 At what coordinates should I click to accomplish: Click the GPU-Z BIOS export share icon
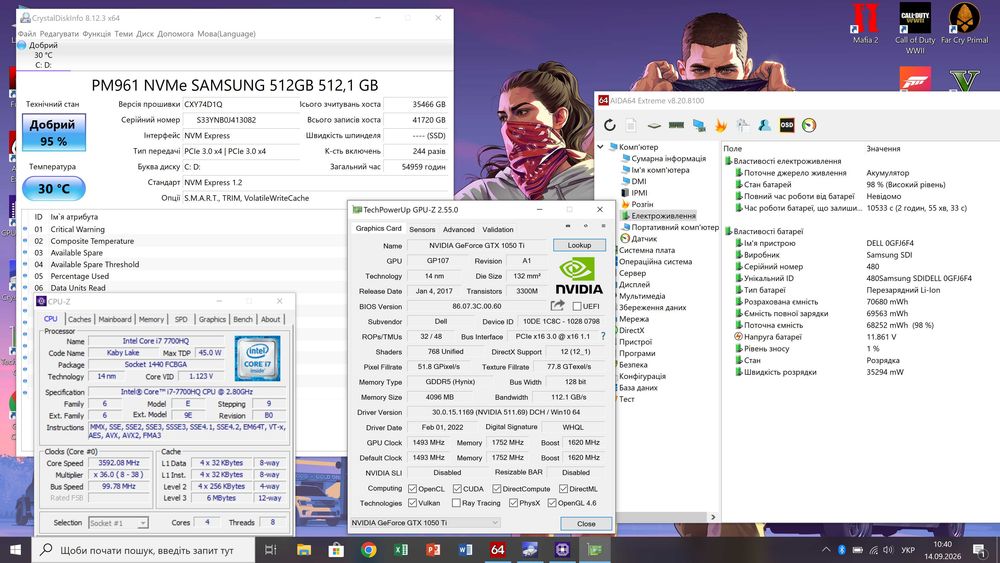[x=557, y=305]
